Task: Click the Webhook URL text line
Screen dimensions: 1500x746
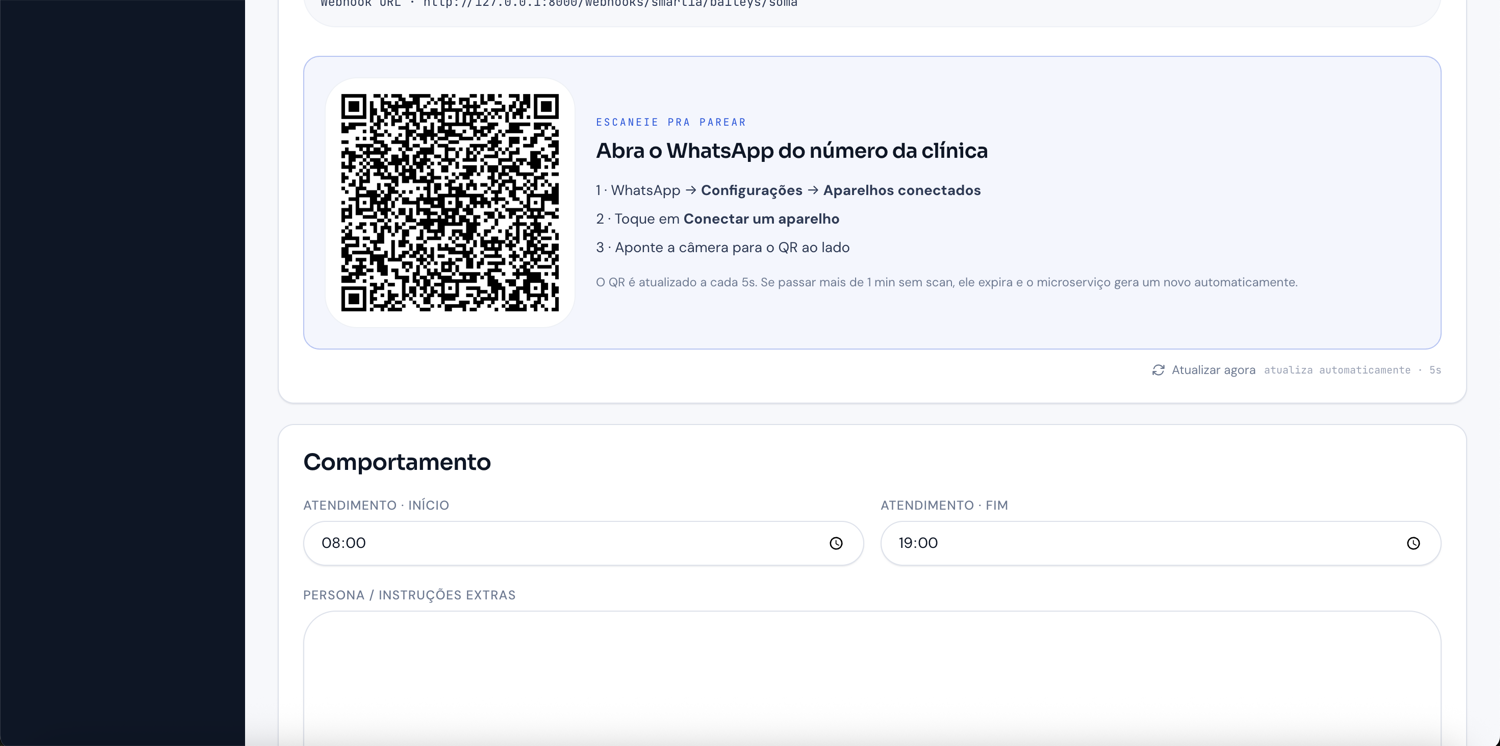Action: pos(559,4)
